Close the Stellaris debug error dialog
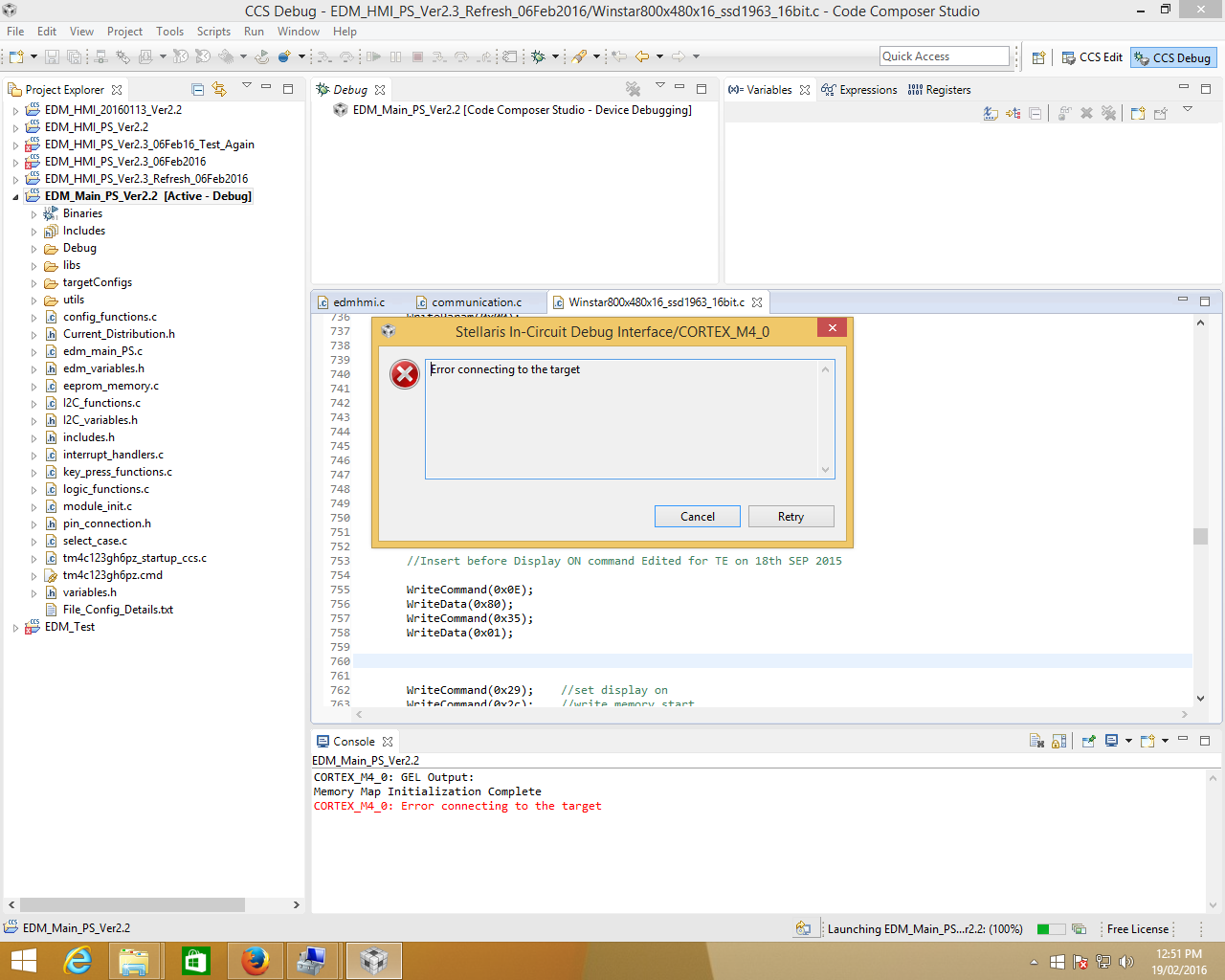 point(833,328)
